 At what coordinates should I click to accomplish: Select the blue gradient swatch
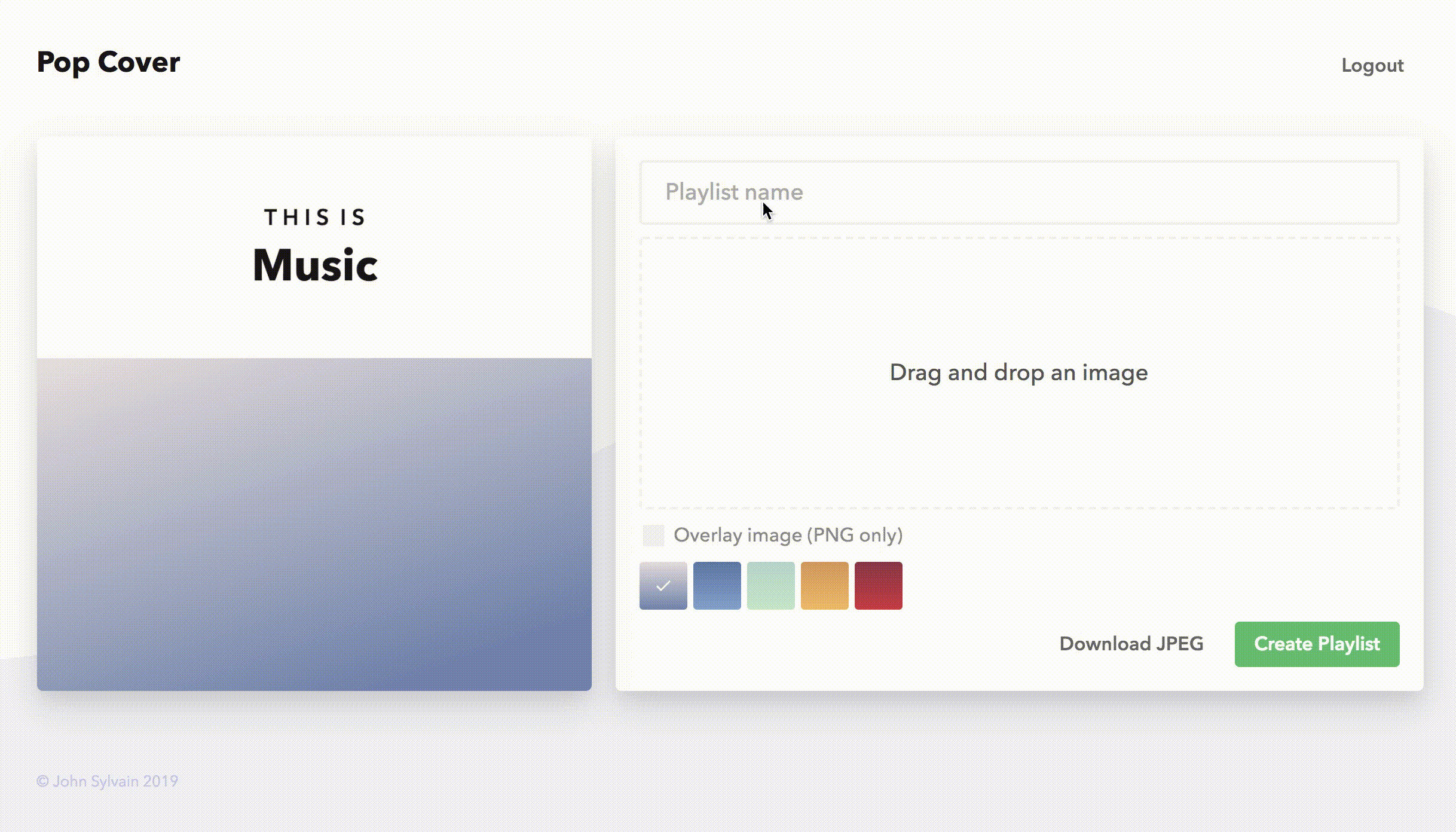(717, 585)
